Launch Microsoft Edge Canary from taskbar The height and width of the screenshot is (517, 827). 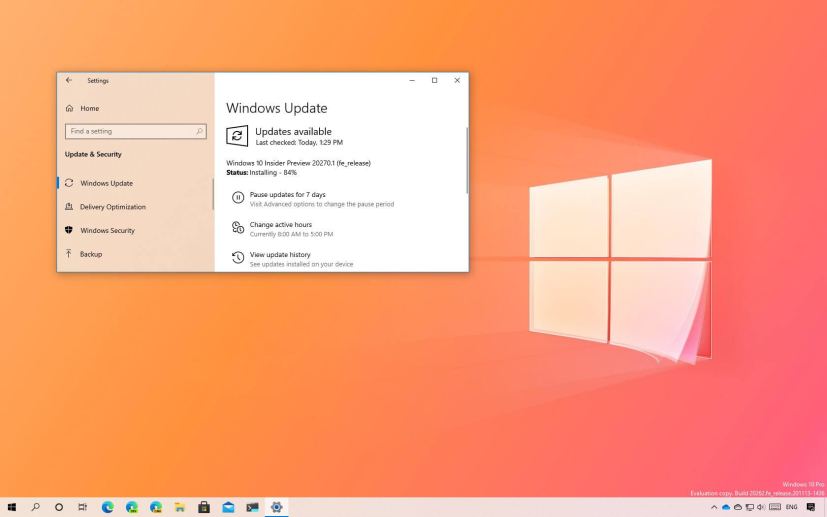156,507
